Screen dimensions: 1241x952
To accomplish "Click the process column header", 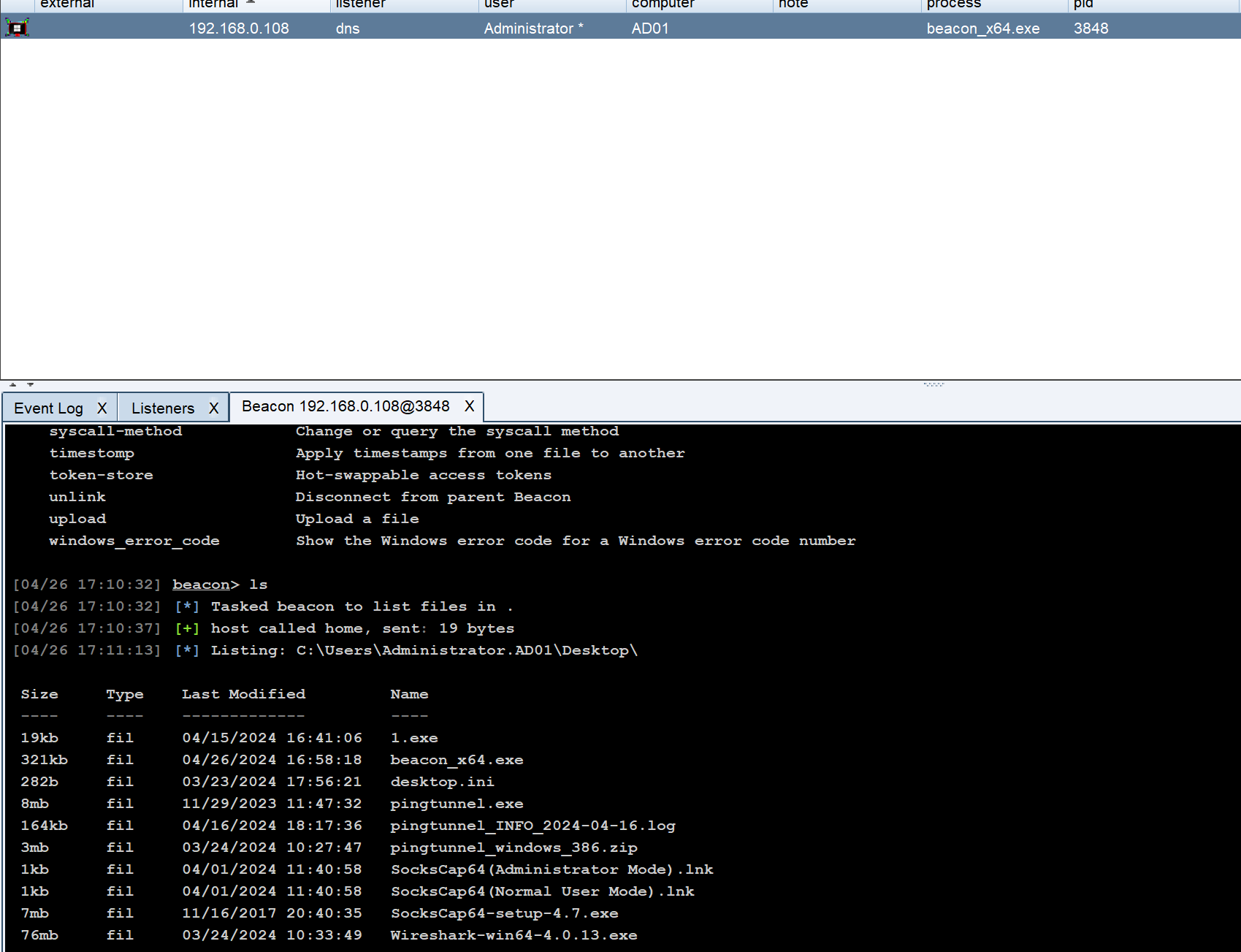I will (x=953, y=4).
